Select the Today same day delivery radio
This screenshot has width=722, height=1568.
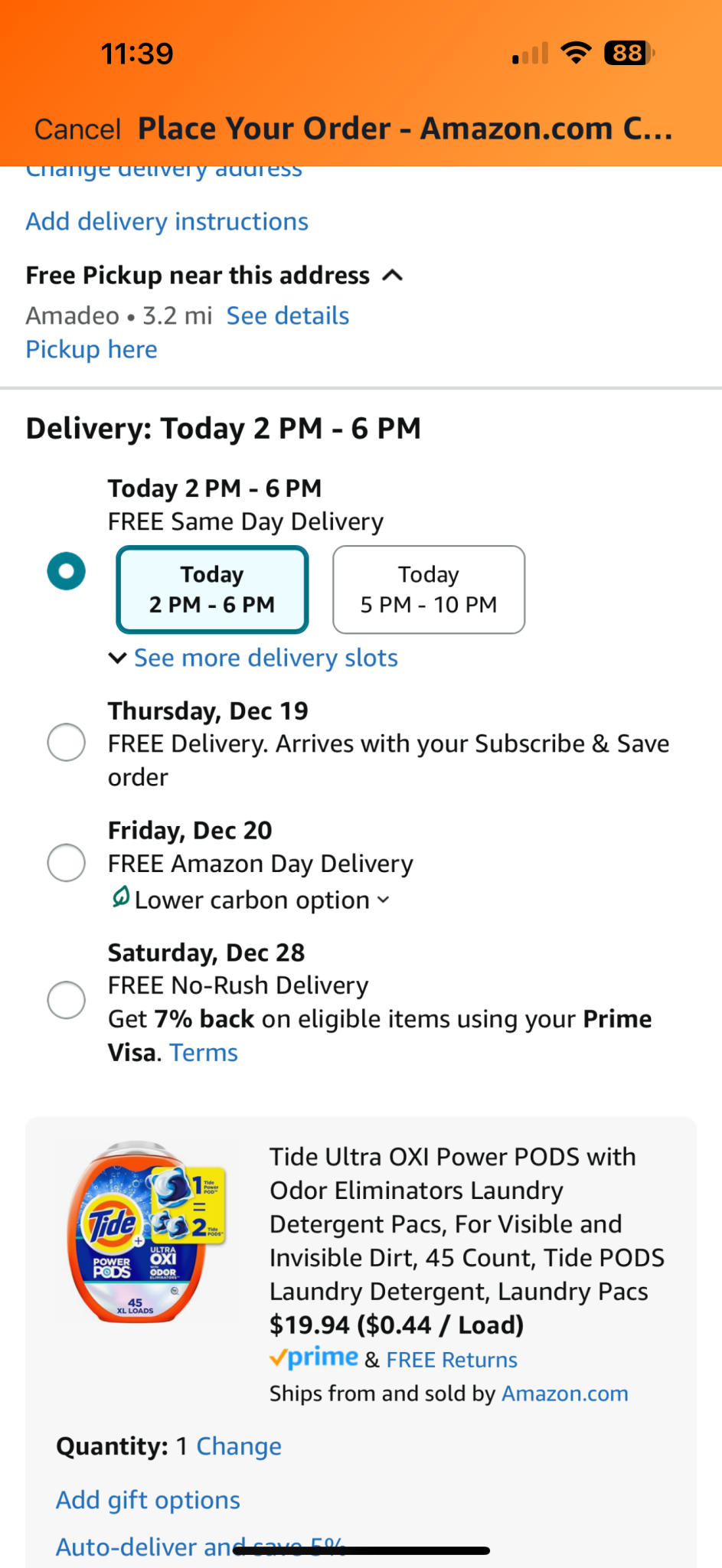[x=67, y=571]
